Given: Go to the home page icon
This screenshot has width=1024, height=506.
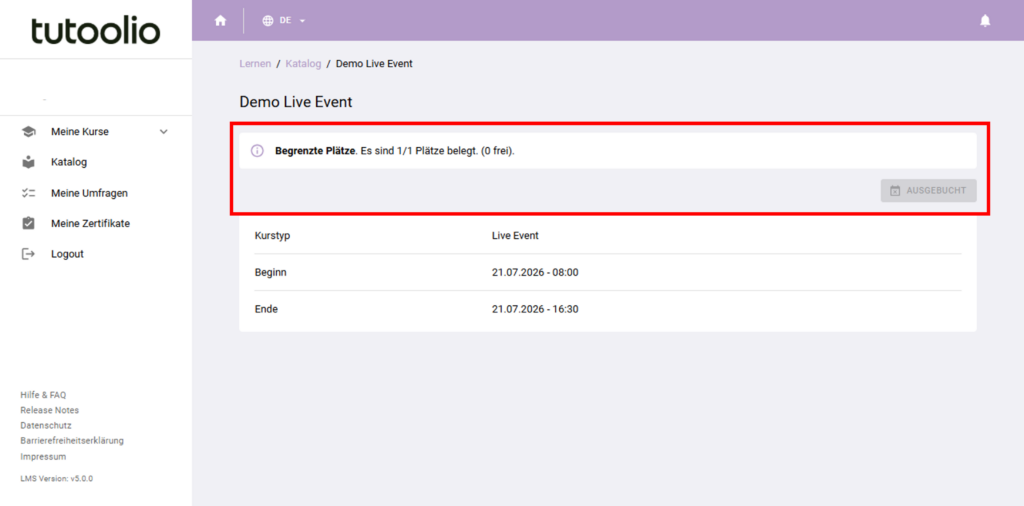Looking at the screenshot, I should [x=221, y=20].
